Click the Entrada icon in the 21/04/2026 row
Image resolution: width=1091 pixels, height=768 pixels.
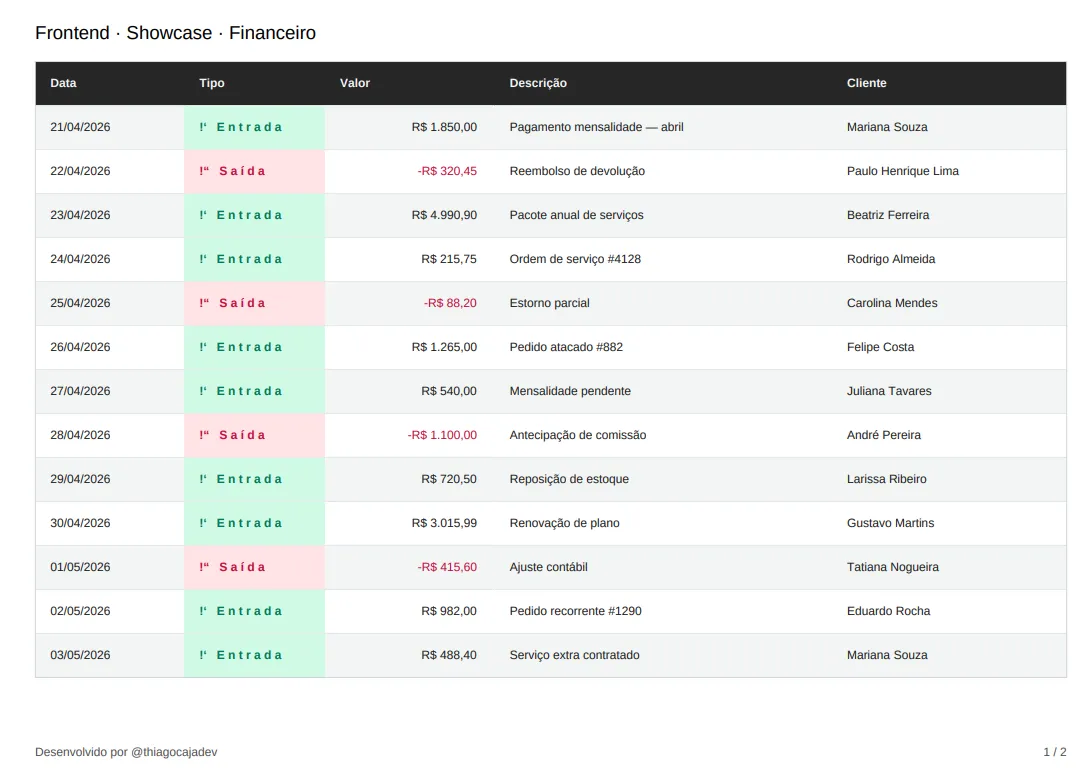(x=203, y=127)
